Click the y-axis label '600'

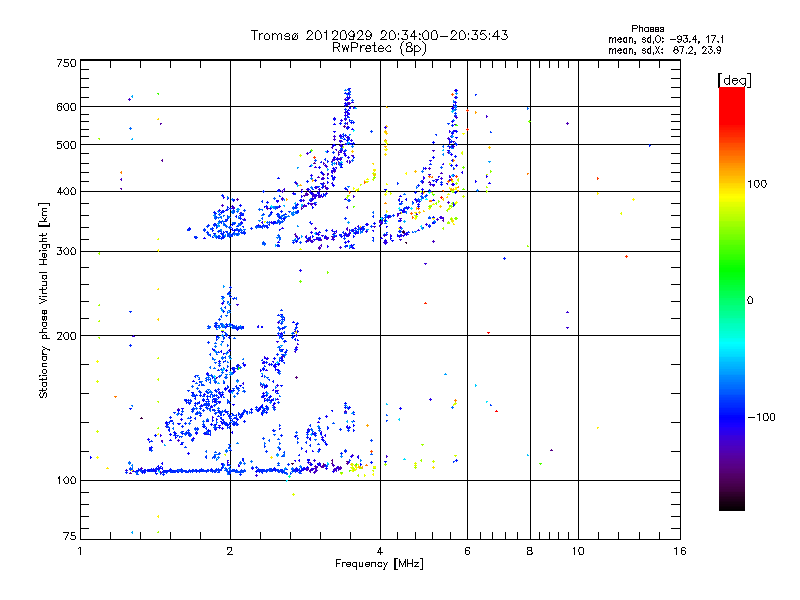(66, 107)
